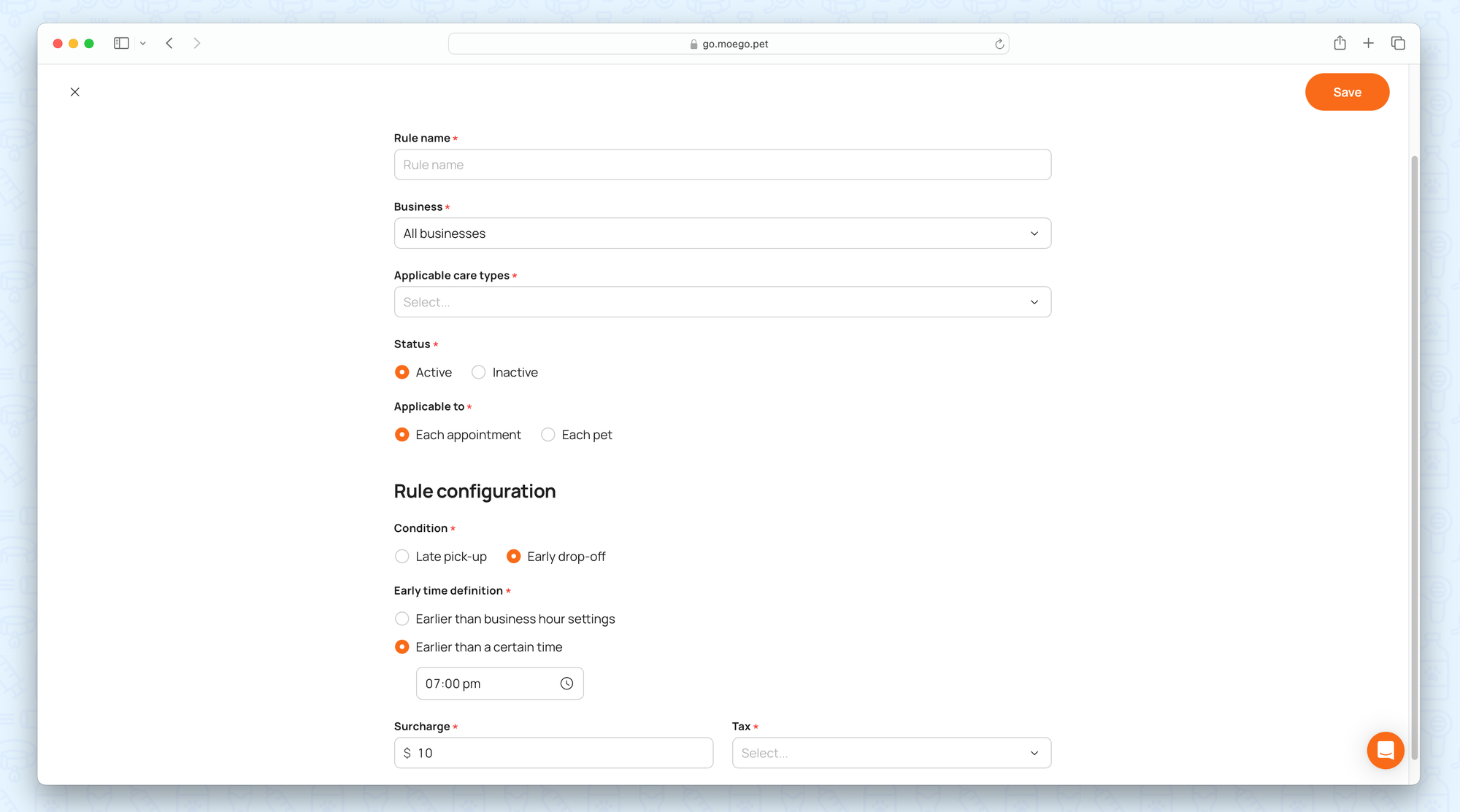This screenshot has width=1460, height=812.
Task: Pick Earlier than business hour settings
Action: (401, 619)
